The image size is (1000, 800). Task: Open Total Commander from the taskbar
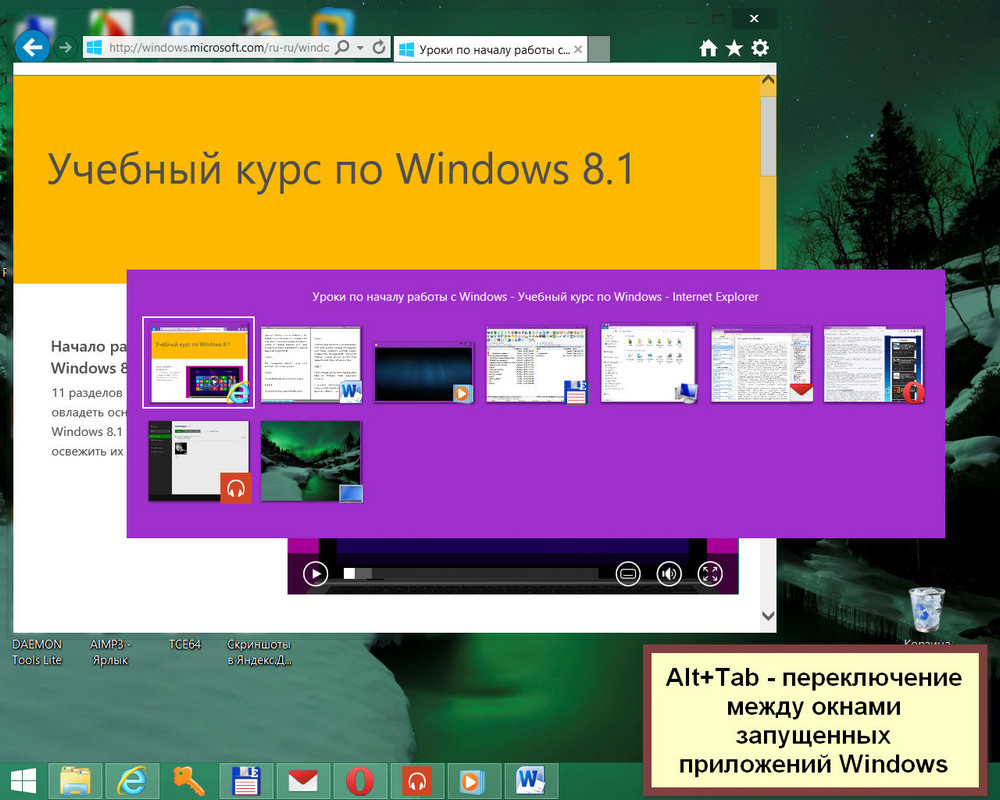pos(246,781)
